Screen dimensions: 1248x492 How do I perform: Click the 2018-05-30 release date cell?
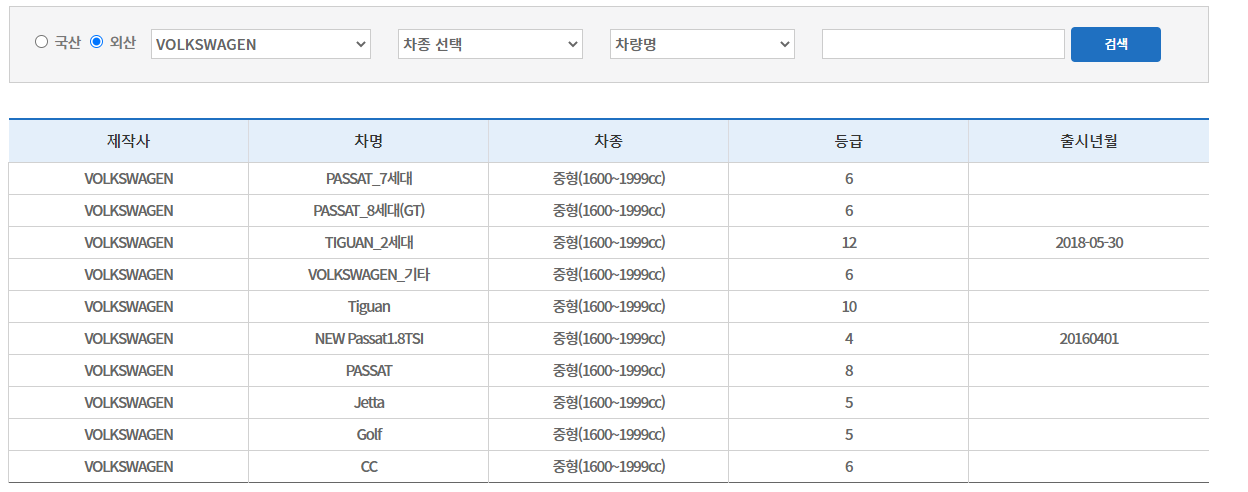(x=1089, y=243)
